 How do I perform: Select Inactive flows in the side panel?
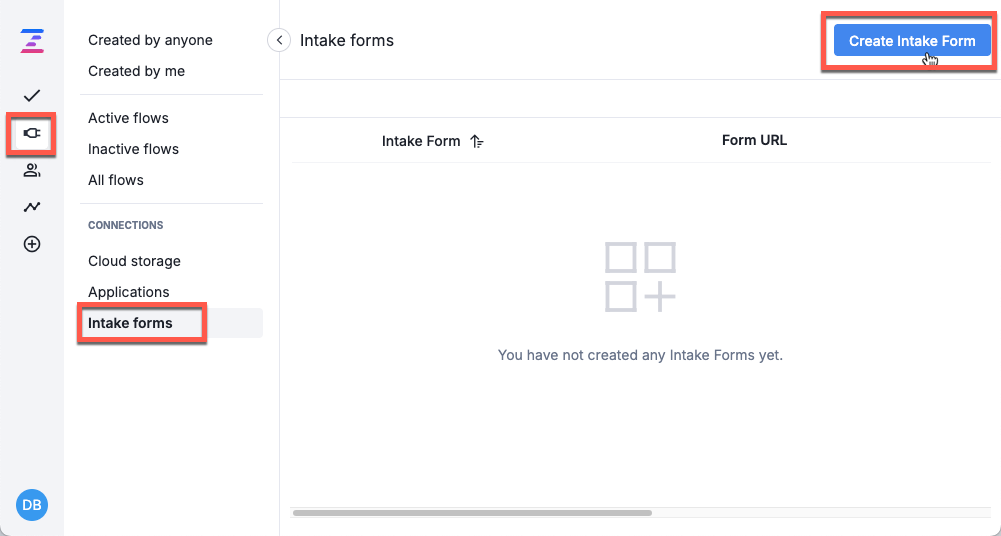coord(133,149)
